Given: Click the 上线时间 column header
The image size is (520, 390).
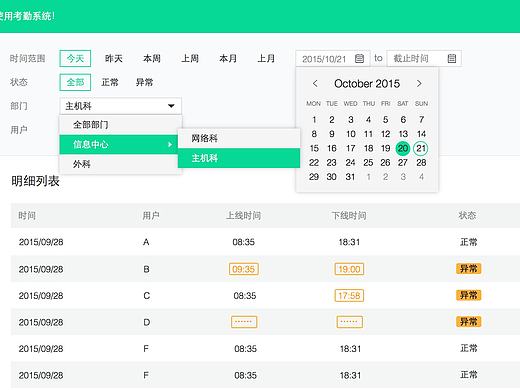Looking at the screenshot, I should coord(244,216).
